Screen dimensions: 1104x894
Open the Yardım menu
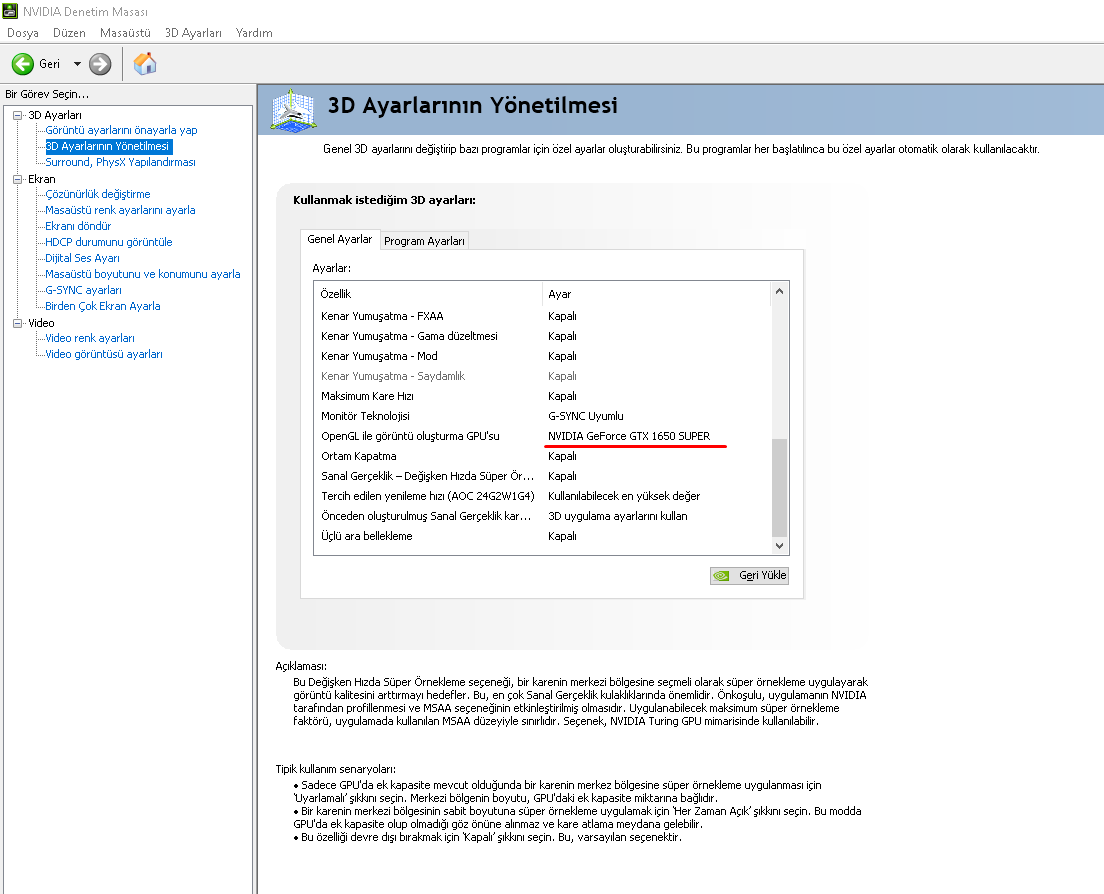click(x=254, y=33)
